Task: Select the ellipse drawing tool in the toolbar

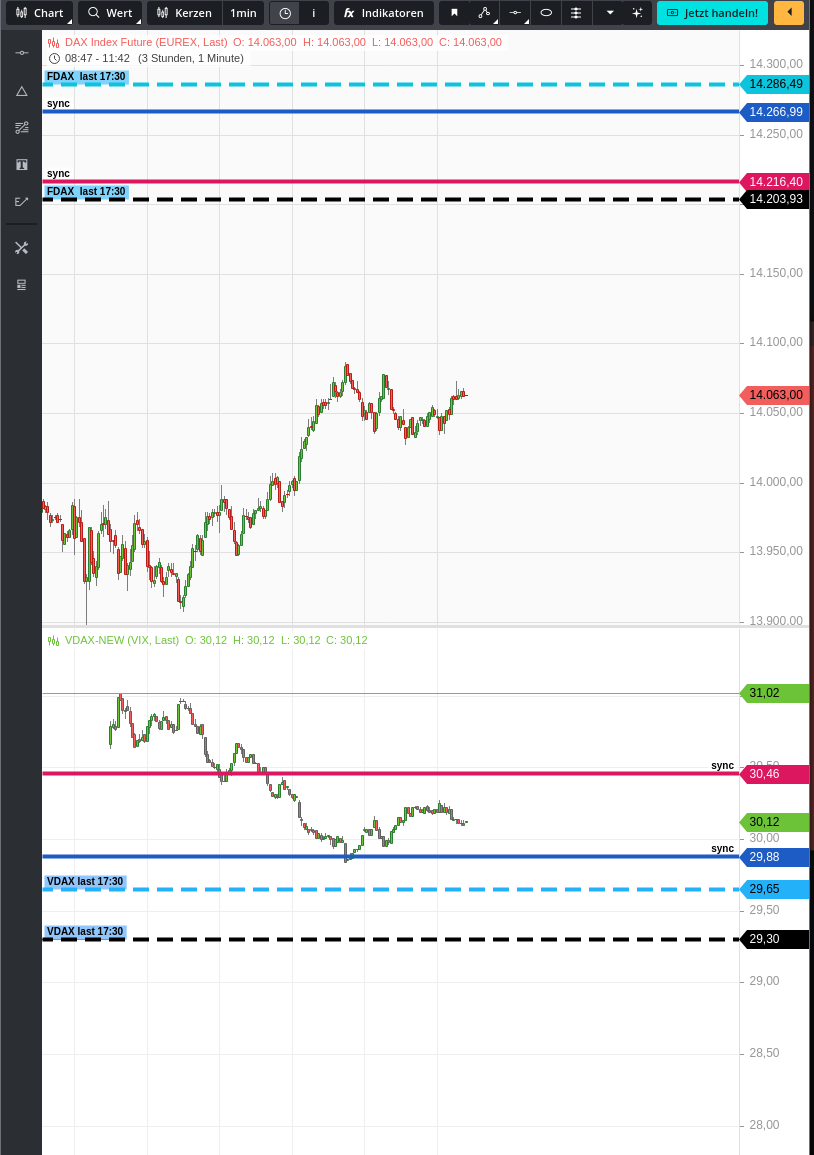Action: [x=546, y=13]
